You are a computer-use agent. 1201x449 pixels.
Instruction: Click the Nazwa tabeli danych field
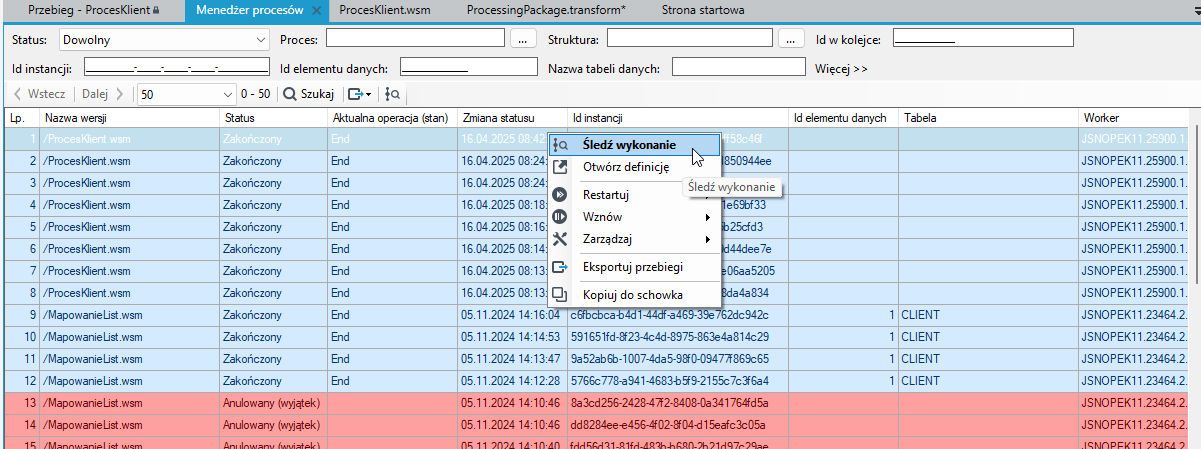pos(738,67)
